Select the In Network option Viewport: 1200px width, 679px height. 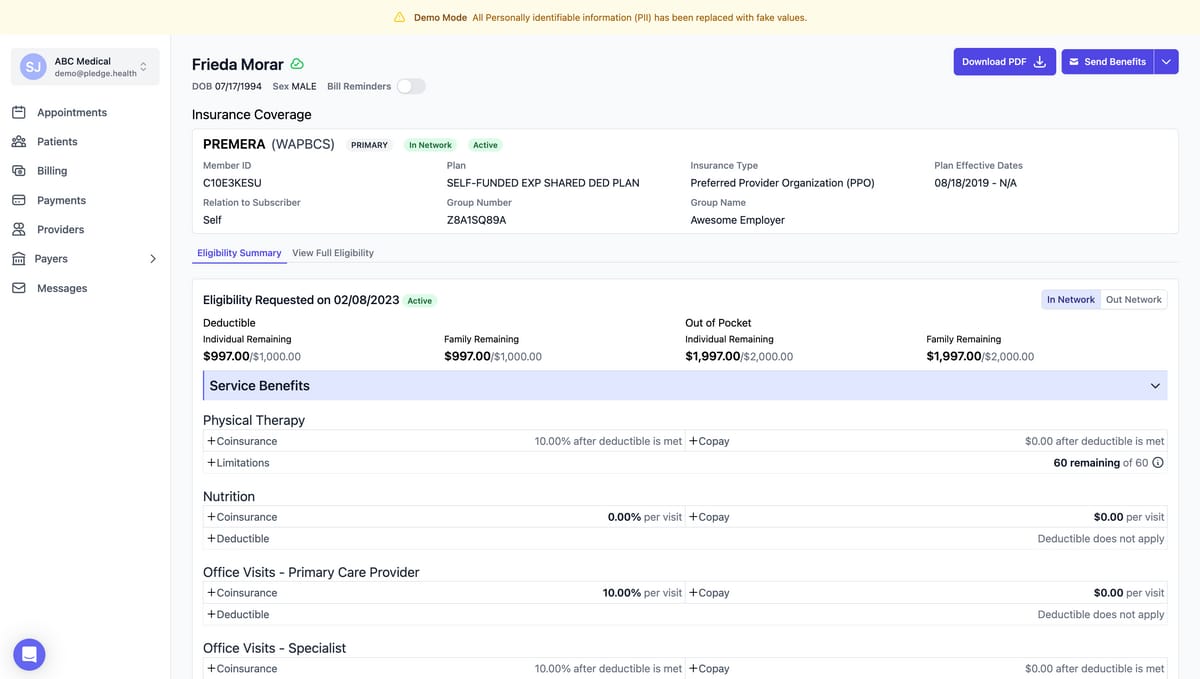tap(1070, 300)
